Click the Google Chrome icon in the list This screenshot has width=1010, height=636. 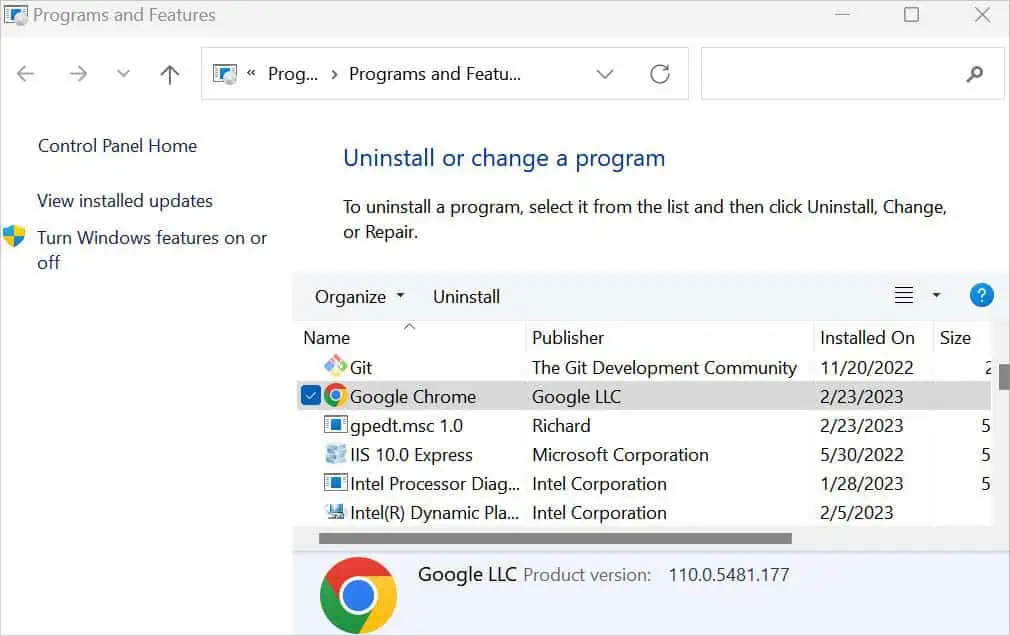334,396
